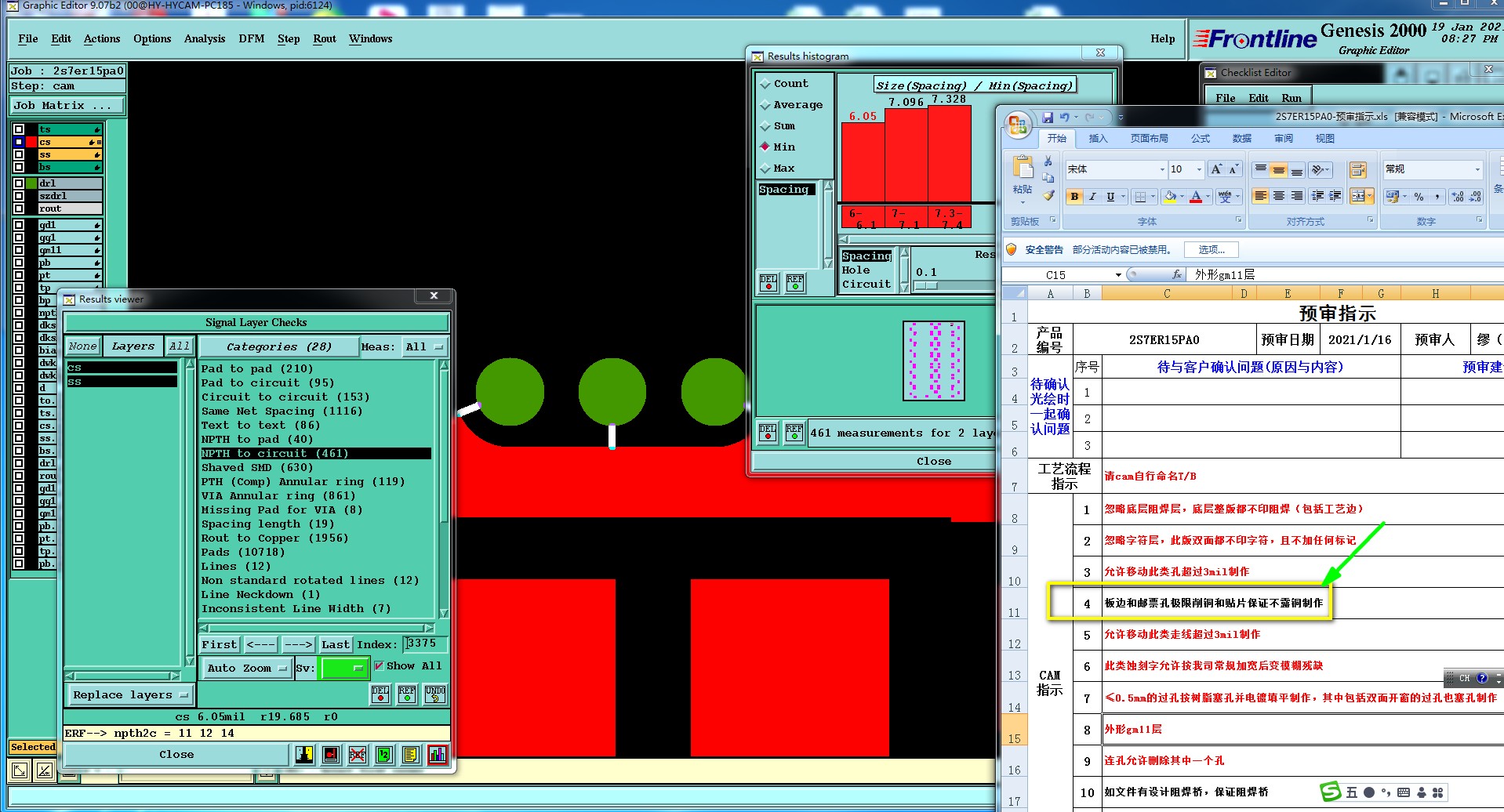1504x812 pixels.
Task: Open the Analysis menu in Graphic Editor
Action: [x=205, y=38]
